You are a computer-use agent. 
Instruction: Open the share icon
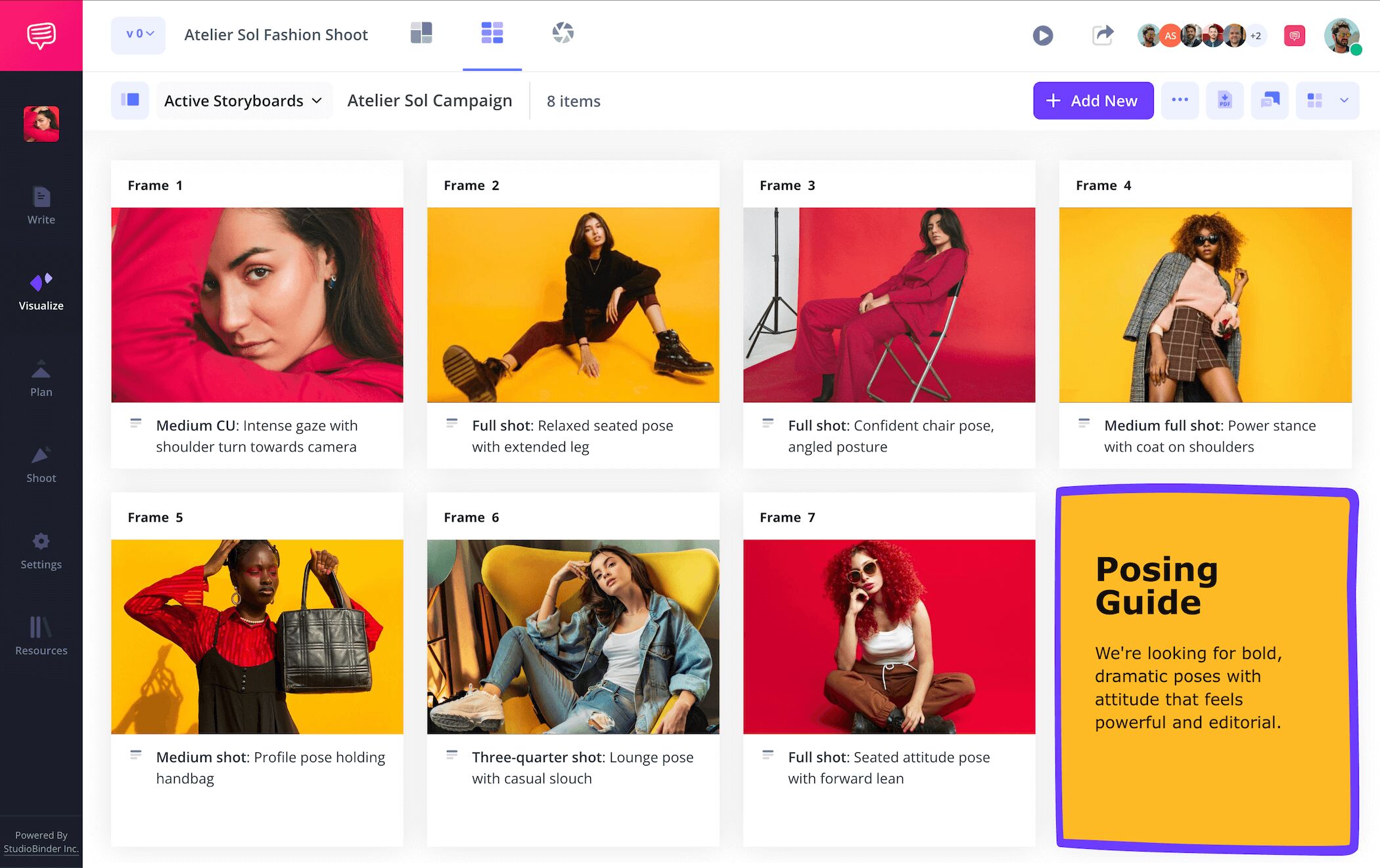click(1103, 35)
